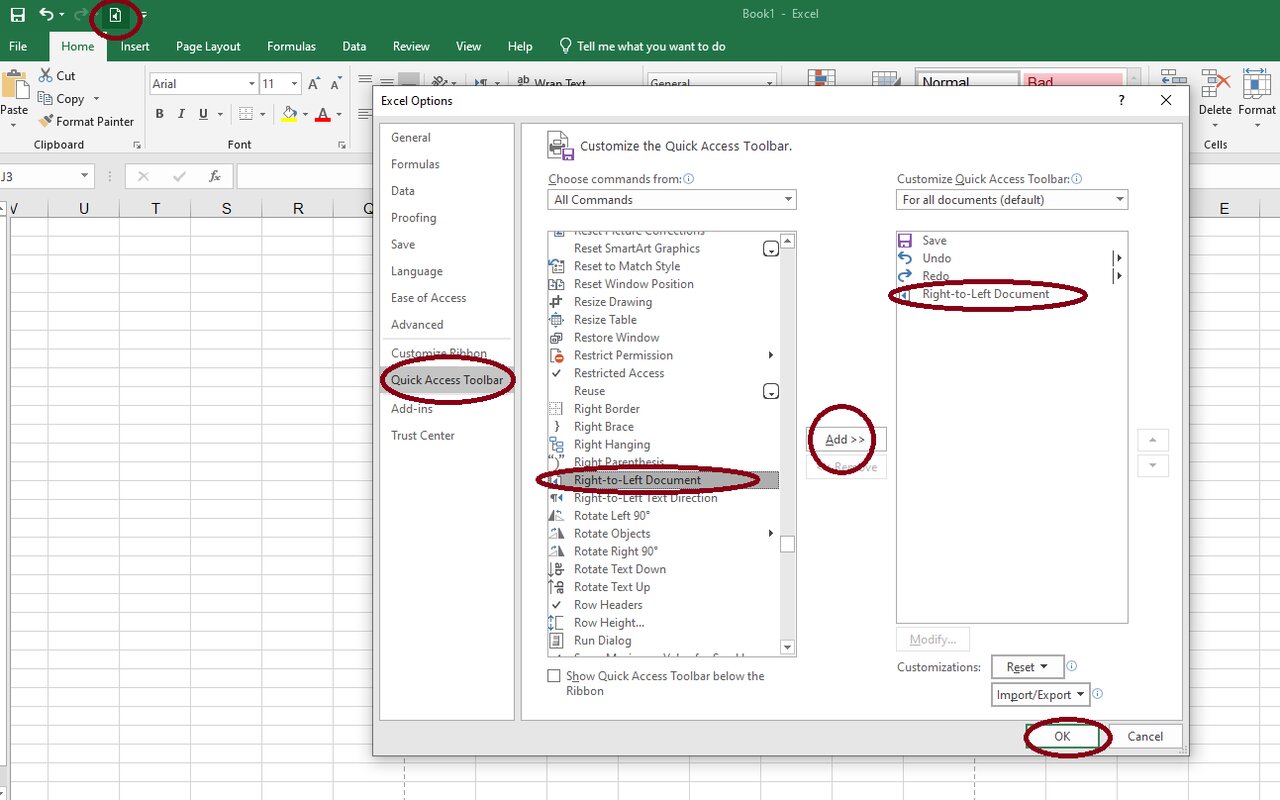Click the Italic formatting icon
This screenshot has width=1280, height=800.
(x=181, y=115)
